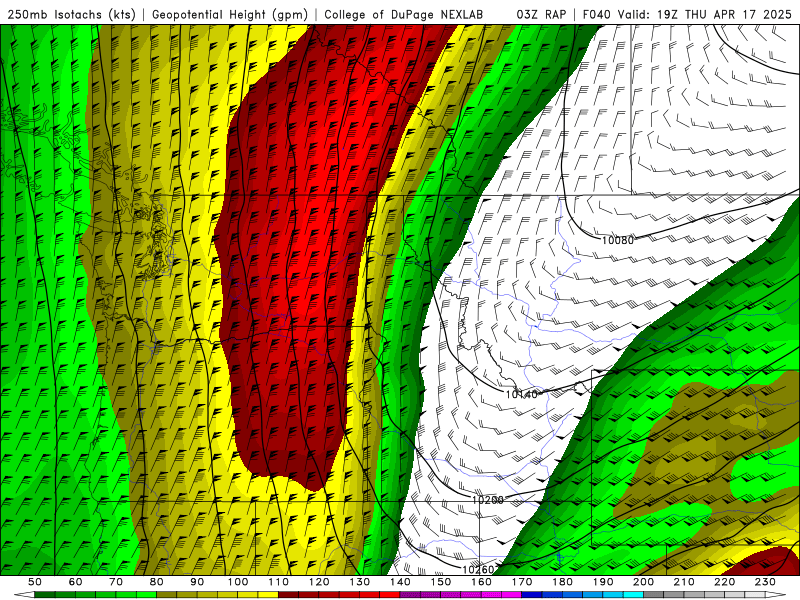Image resolution: width=800 pixels, height=600 pixels.
Task: Click the '250mb Isotachs (kts)' title text
Action: [71, 15]
